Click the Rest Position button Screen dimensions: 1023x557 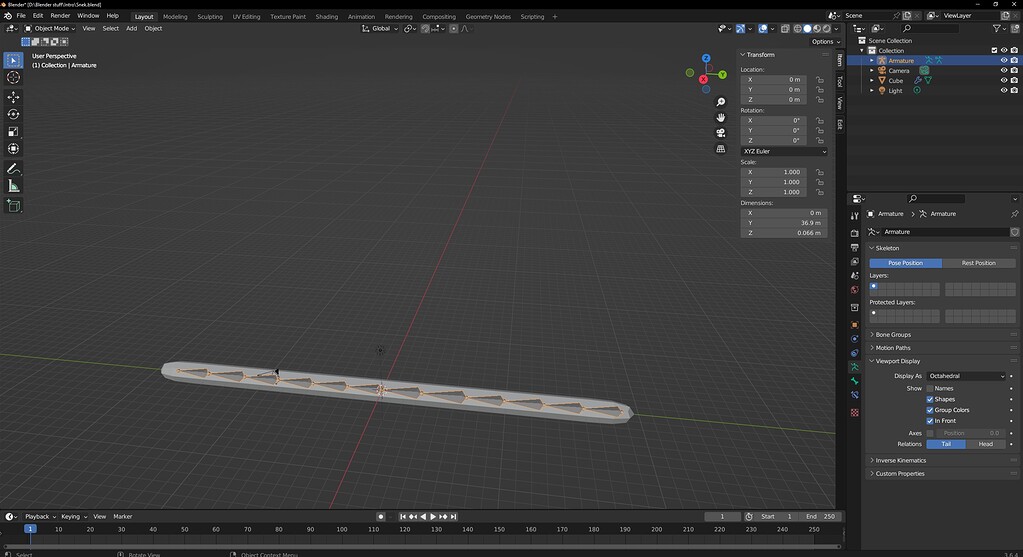tap(979, 263)
